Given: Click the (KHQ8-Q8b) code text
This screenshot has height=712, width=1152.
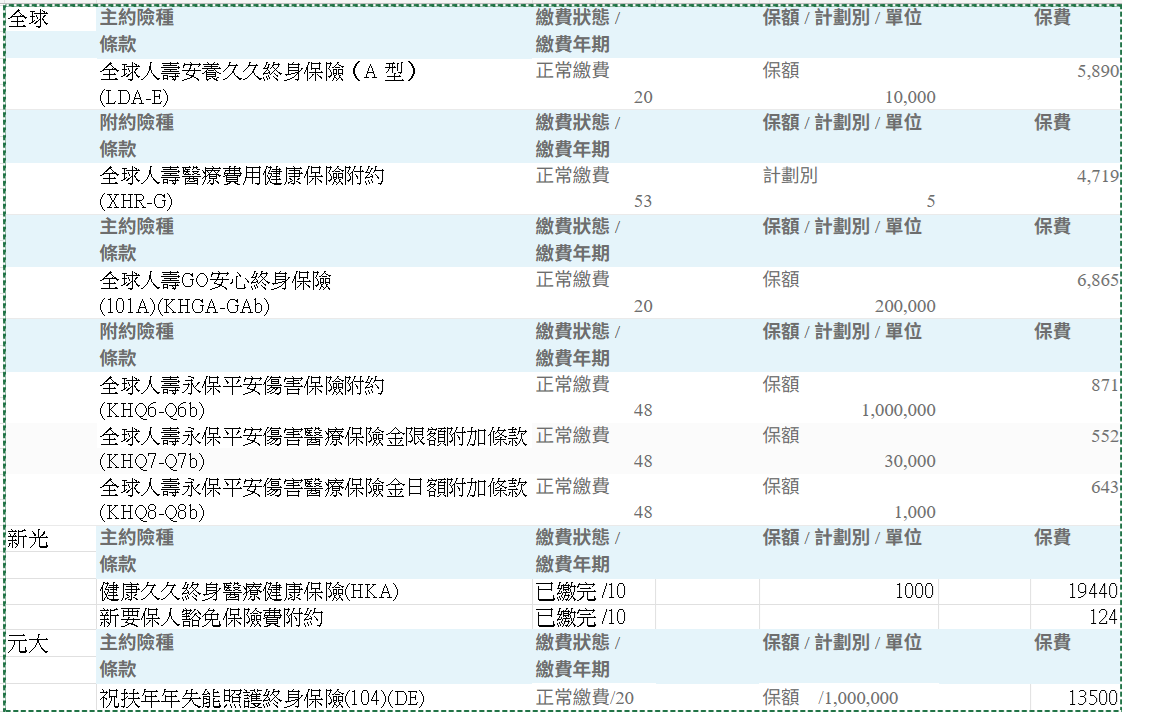Looking at the screenshot, I should (x=152, y=512).
